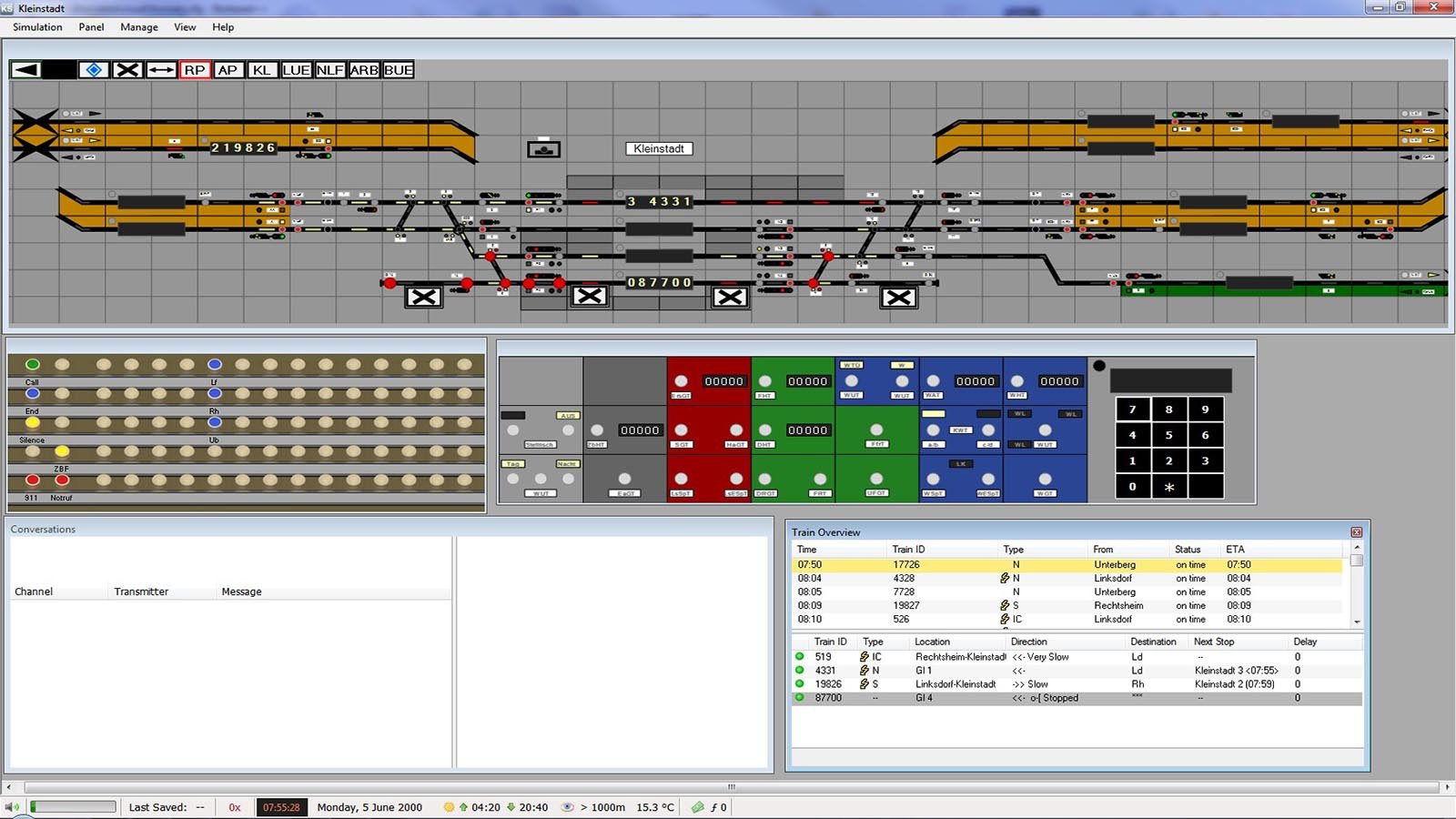Push the HaGT button on red panel
This screenshot has width=1456, height=819.
pos(736,430)
